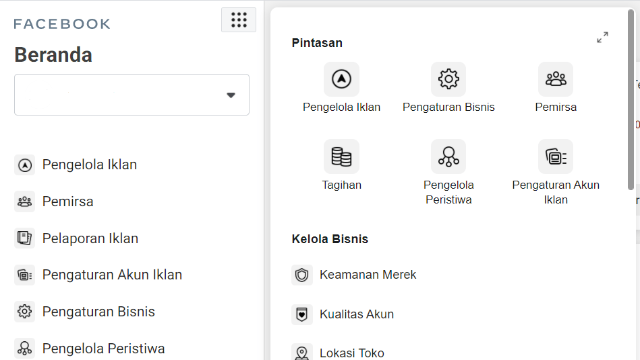This screenshot has height=360, width=640.
Task: Open the account selector dropdown arrow
Action: [x=231, y=95]
